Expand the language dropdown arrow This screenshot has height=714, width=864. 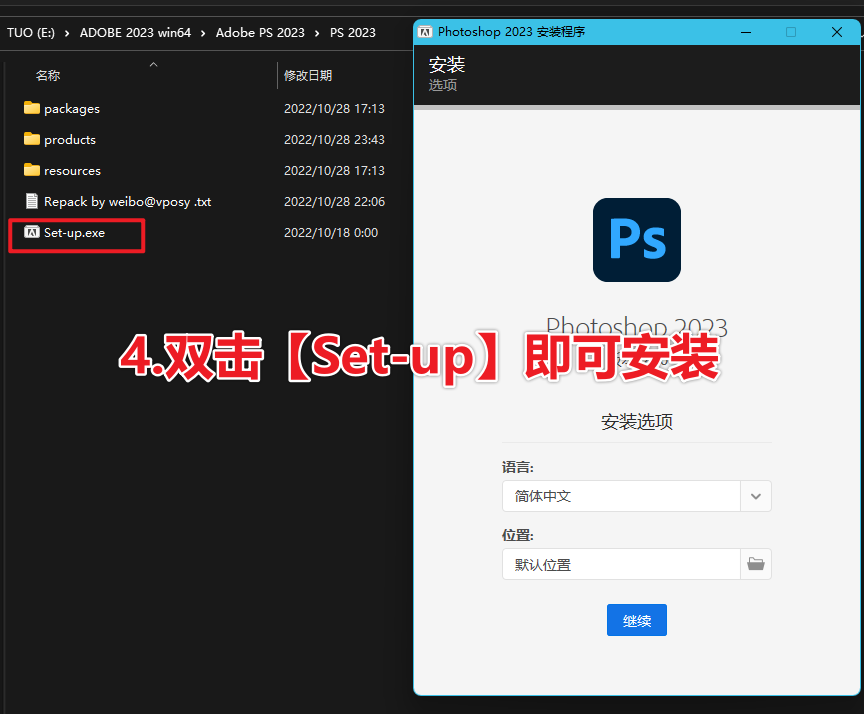(755, 496)
